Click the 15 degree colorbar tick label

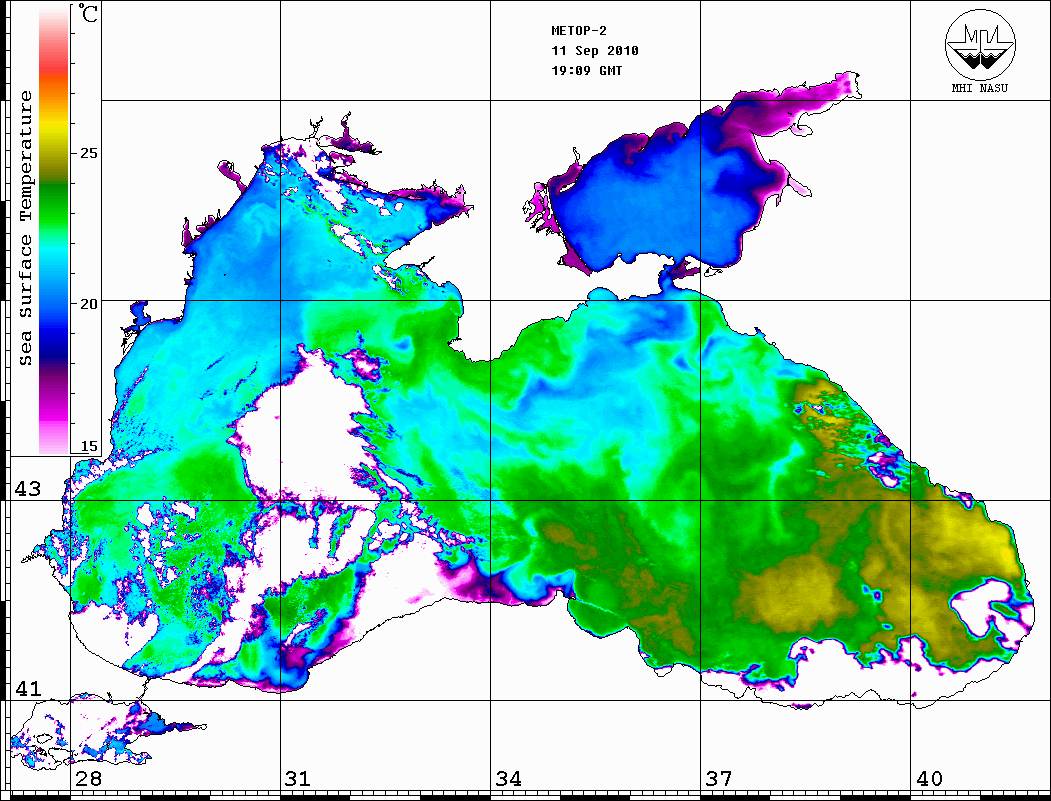88,446
